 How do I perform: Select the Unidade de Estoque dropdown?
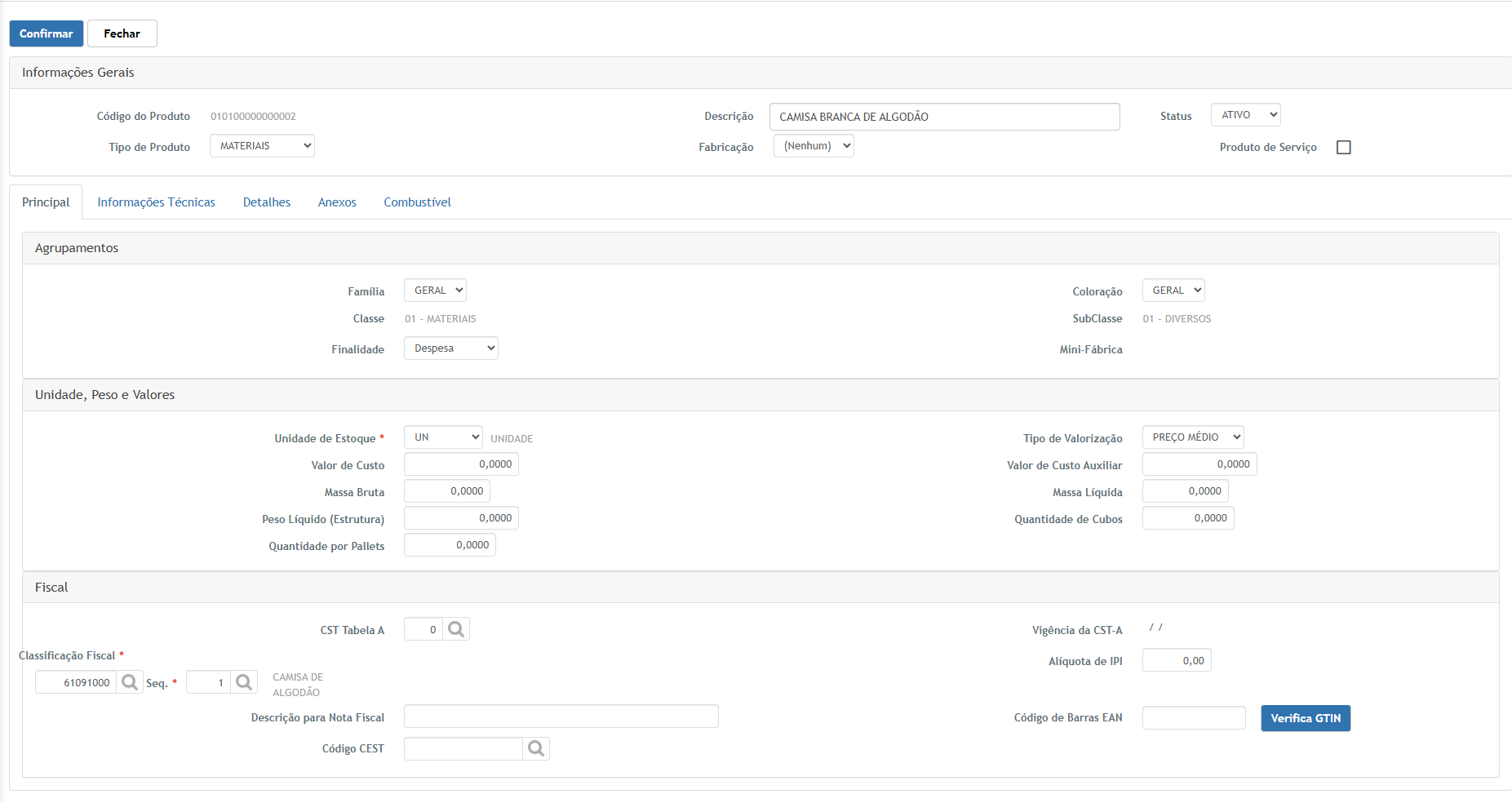coord(443,437)
